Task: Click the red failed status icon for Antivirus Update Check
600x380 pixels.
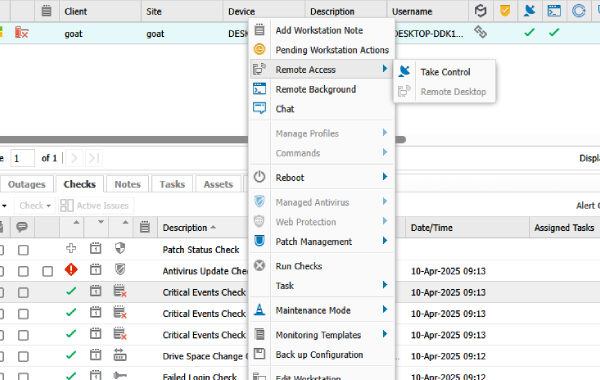Action: tap(71, 270)
